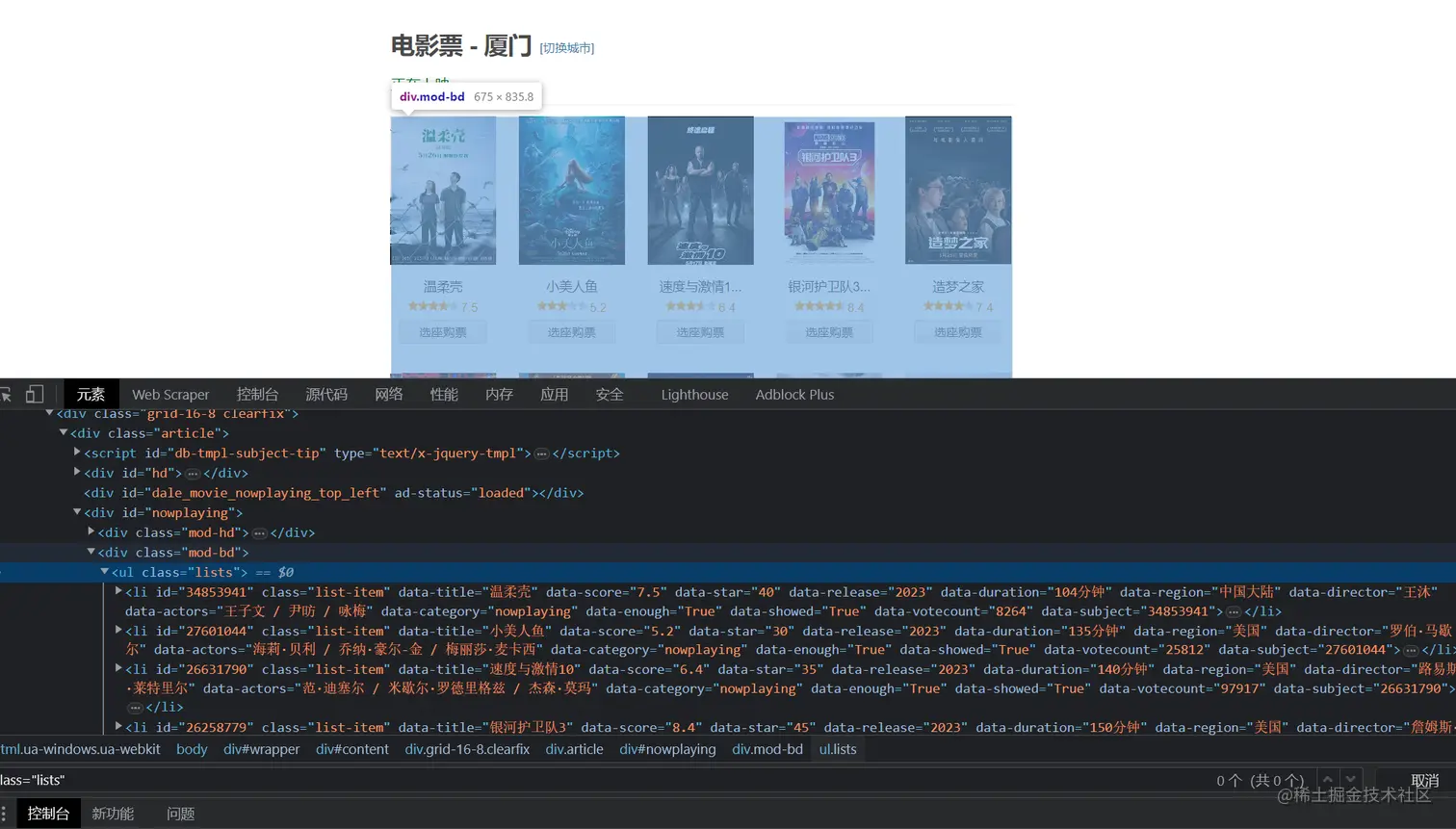Open the Lighthouse tab
This screenshot has height=829, width=1456.
point(694,395)
